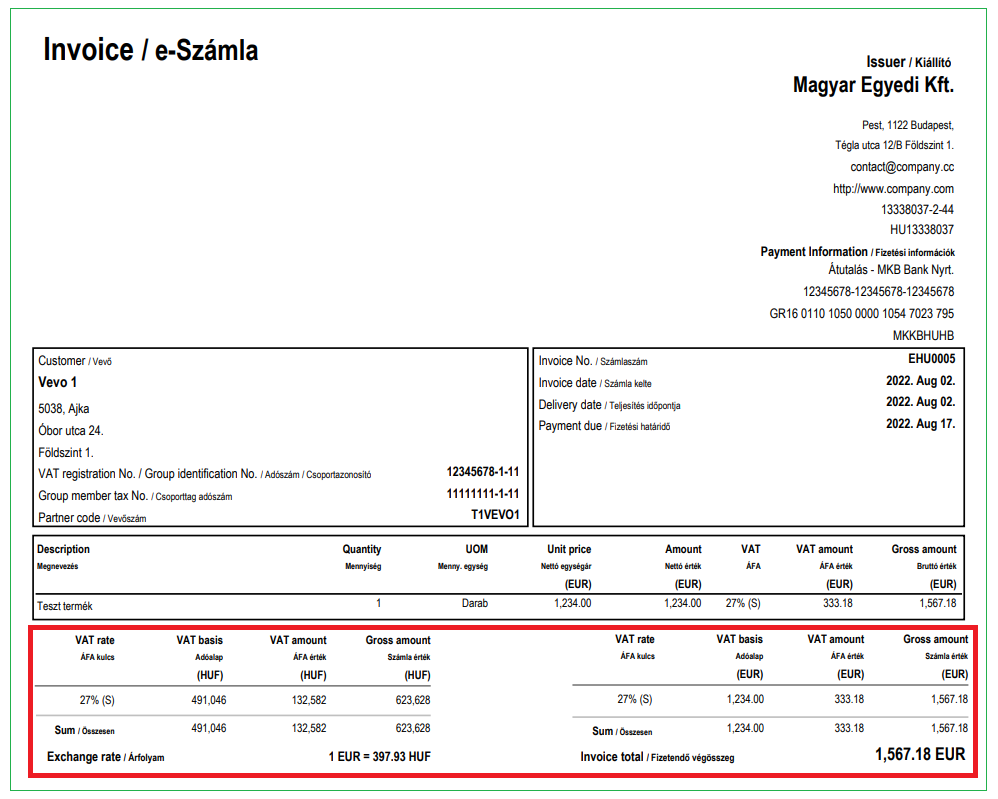Screen dimensions: 998x799
Task: Select the IBAN GR16 0110 1050 0000 1054 7023 795
Action: (862, 313)
